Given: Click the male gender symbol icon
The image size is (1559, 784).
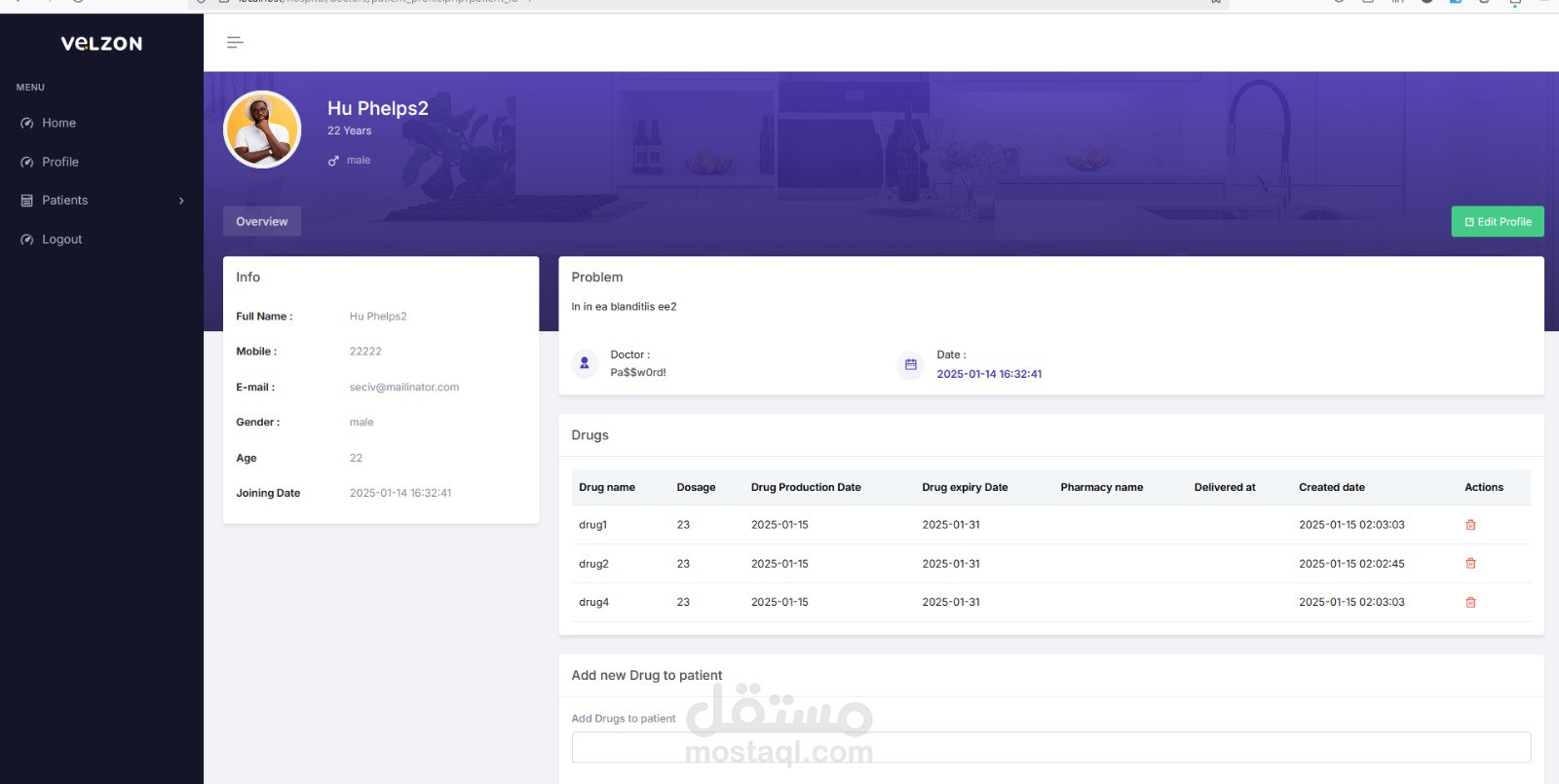Looking at the screenshot, I should (x=333, y=161).
